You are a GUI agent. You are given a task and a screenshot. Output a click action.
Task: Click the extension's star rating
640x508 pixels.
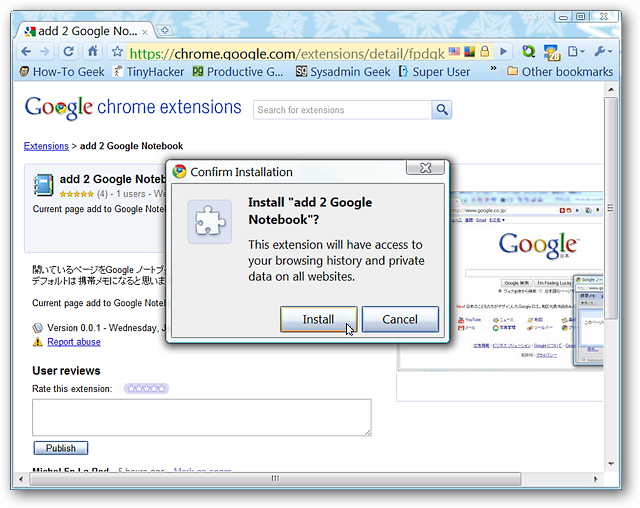pos(77,194)
